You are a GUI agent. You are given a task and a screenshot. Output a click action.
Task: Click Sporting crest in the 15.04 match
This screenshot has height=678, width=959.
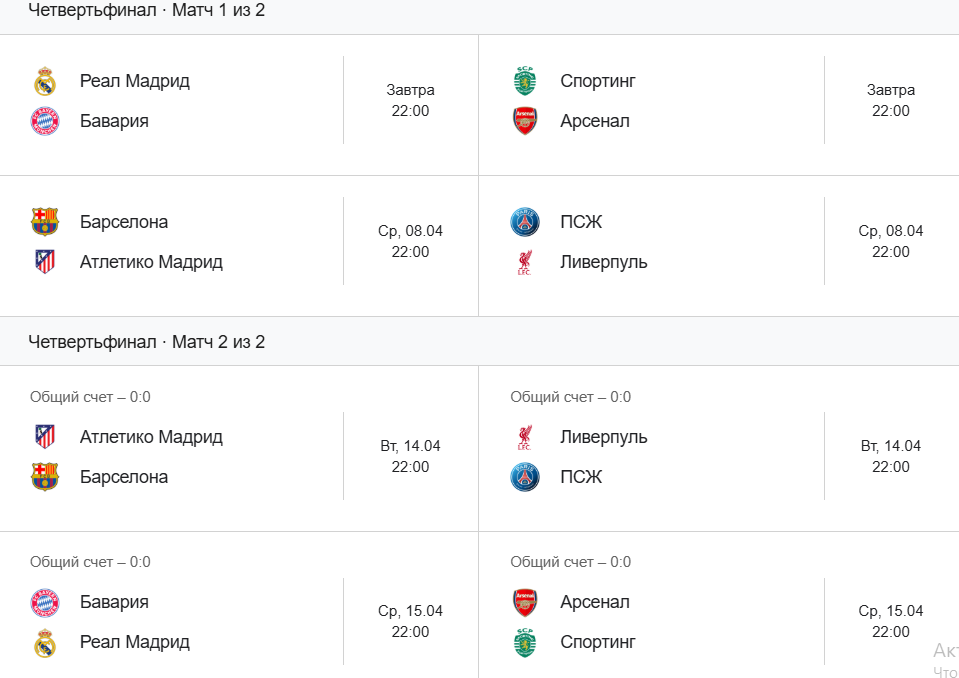pos(525,642)
